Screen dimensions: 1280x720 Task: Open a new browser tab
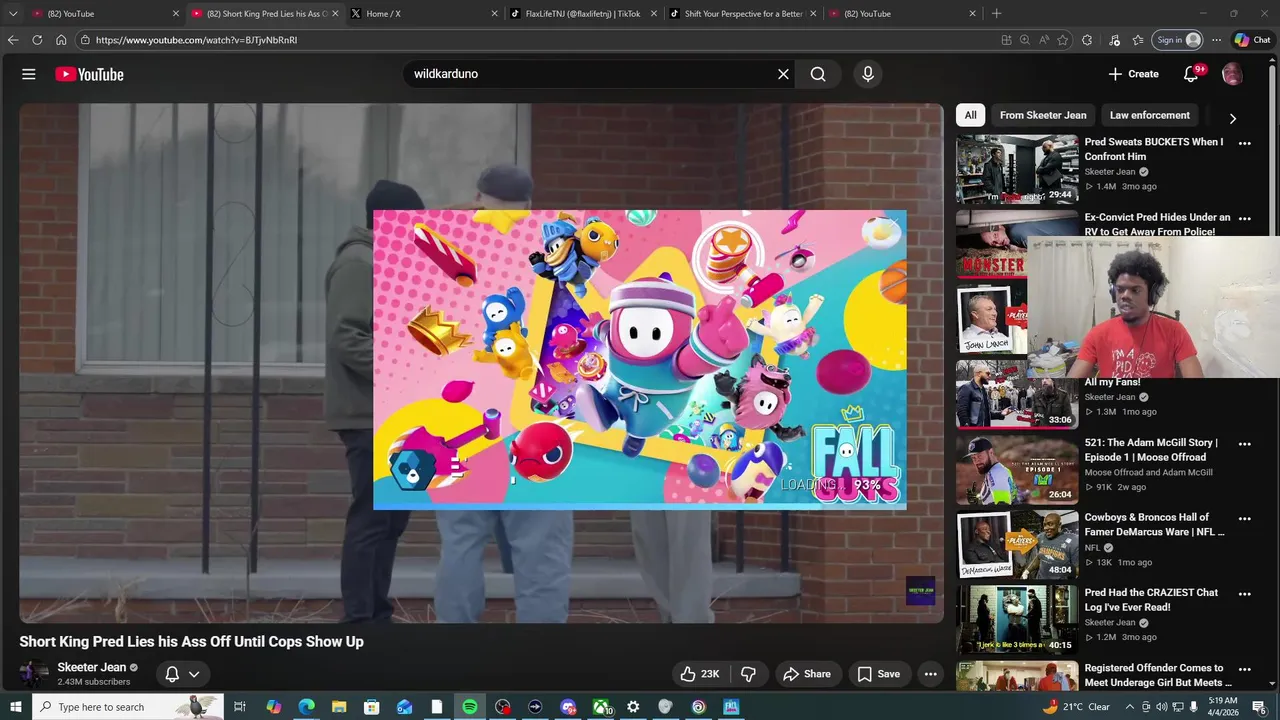[x=996, y=14]
